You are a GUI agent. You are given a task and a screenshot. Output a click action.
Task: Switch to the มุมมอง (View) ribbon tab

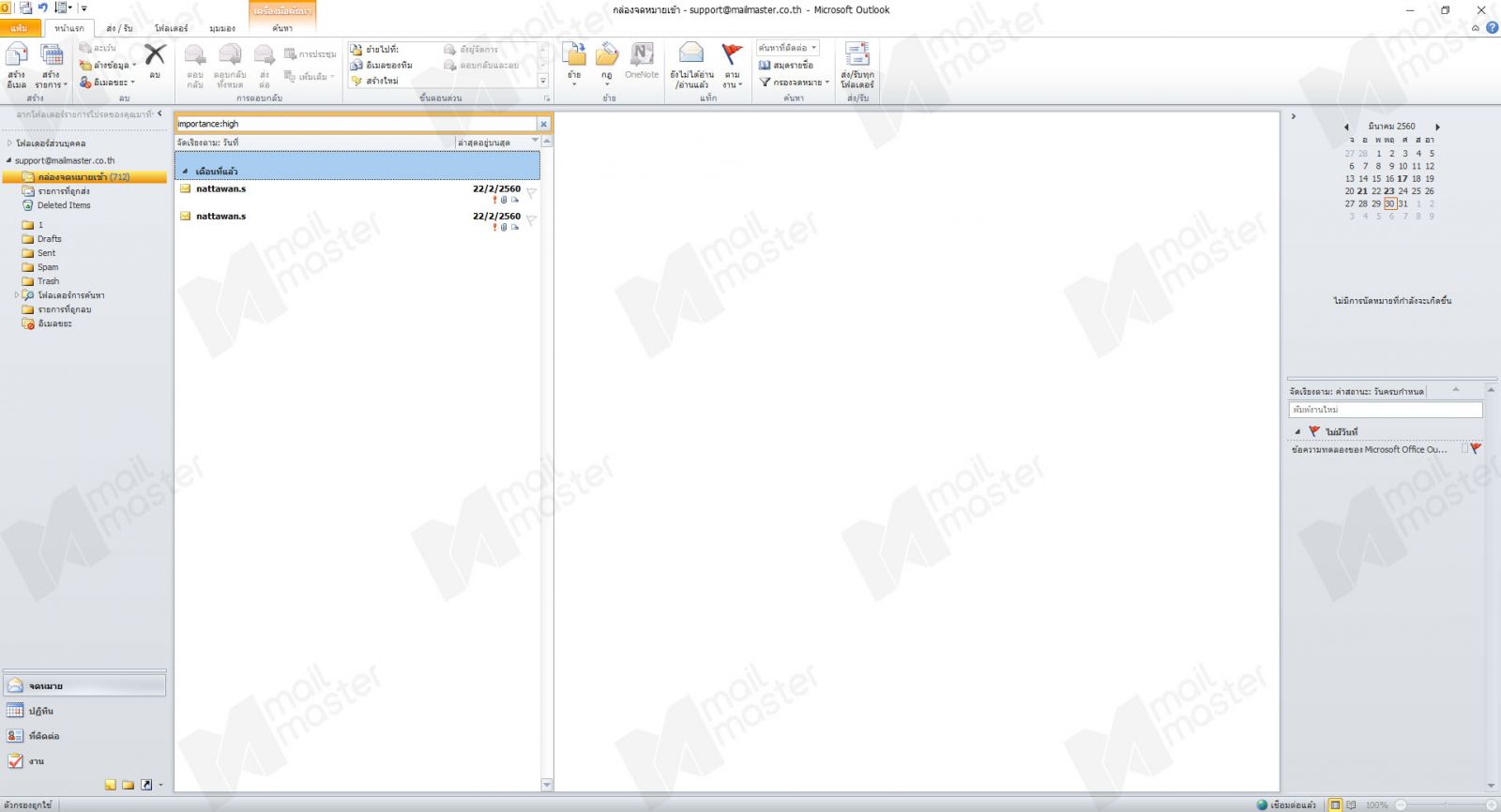pos(222,28)
